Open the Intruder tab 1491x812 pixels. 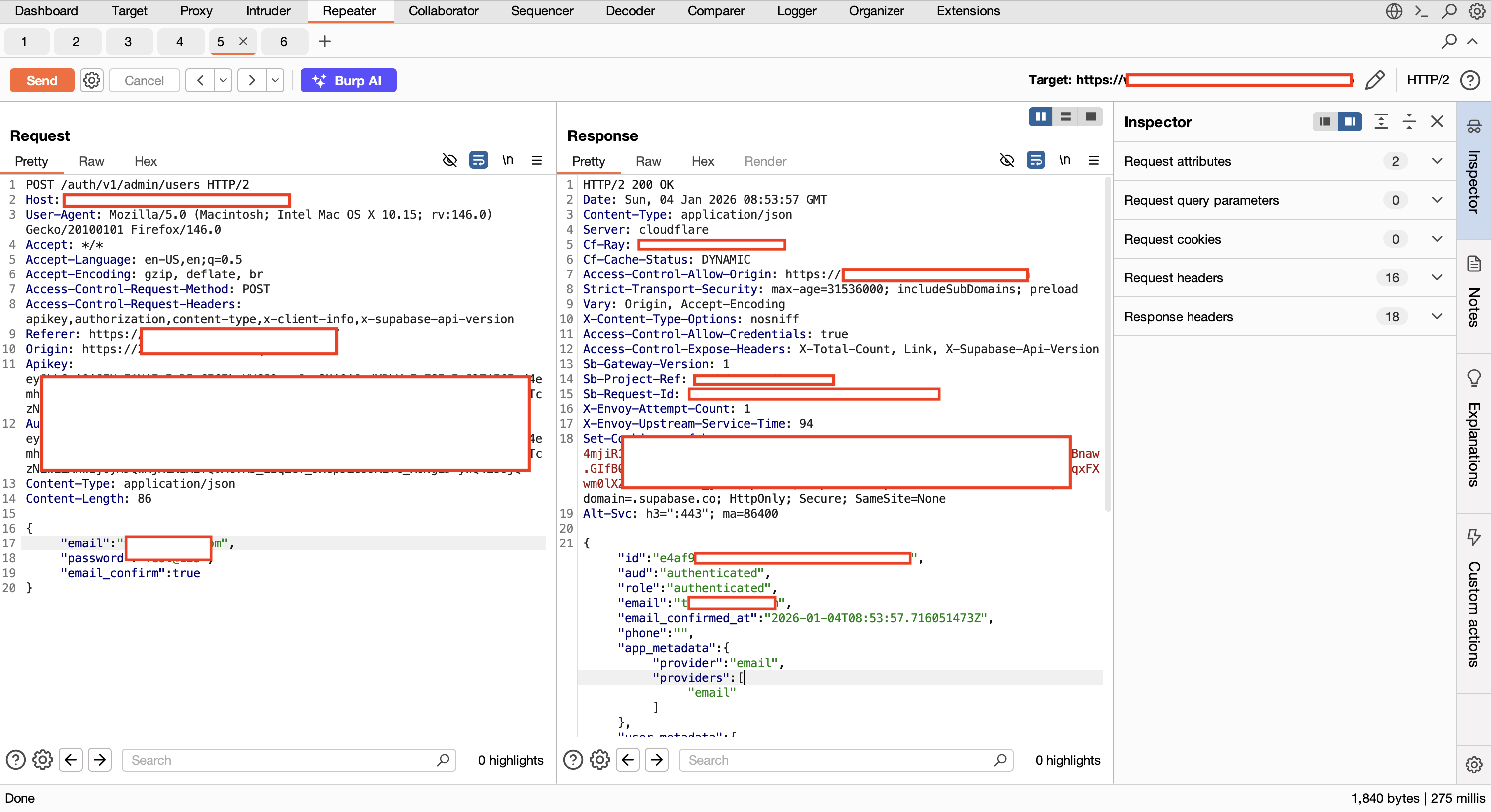268,11
